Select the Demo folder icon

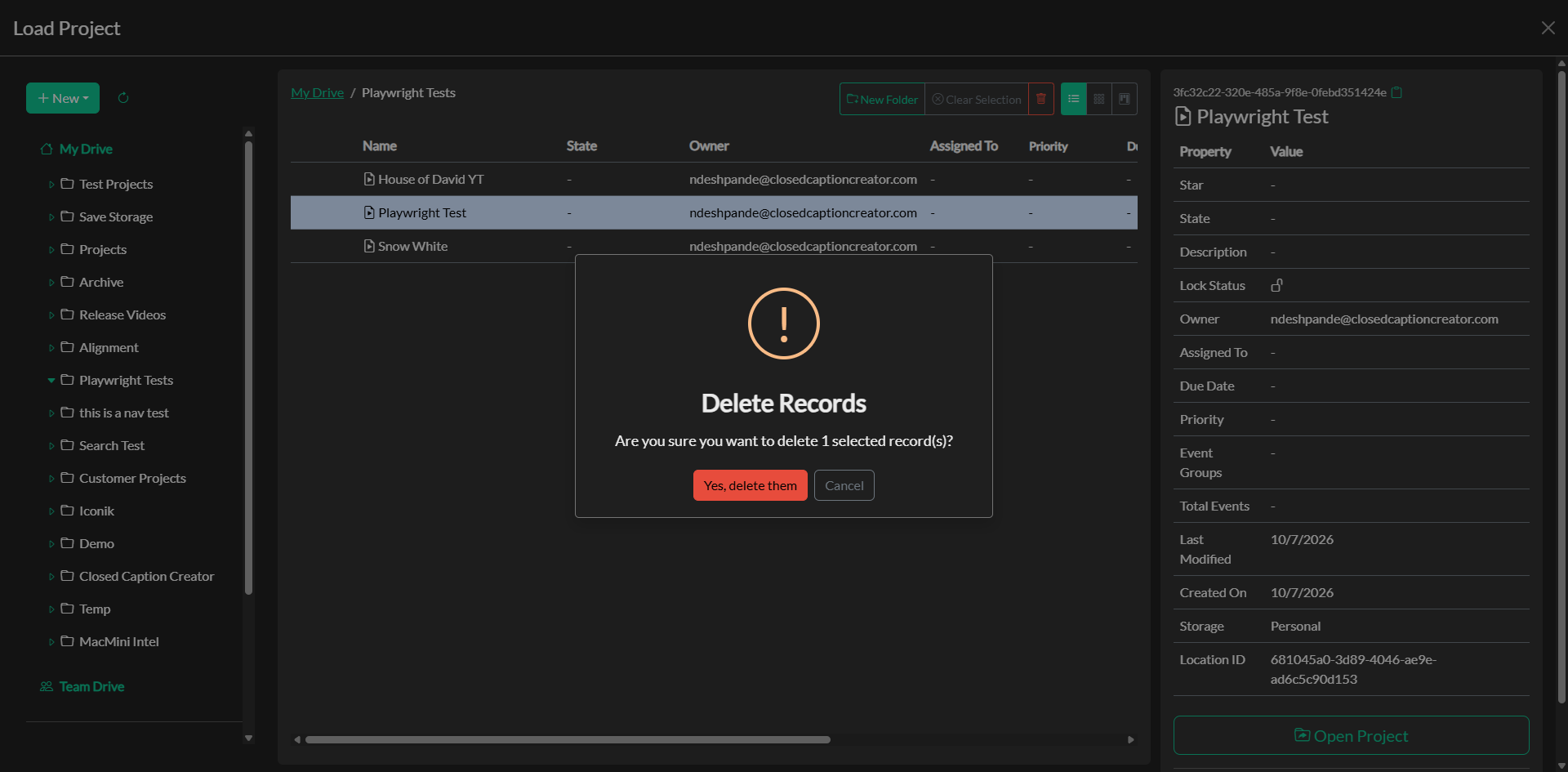(x=67, y=543)
